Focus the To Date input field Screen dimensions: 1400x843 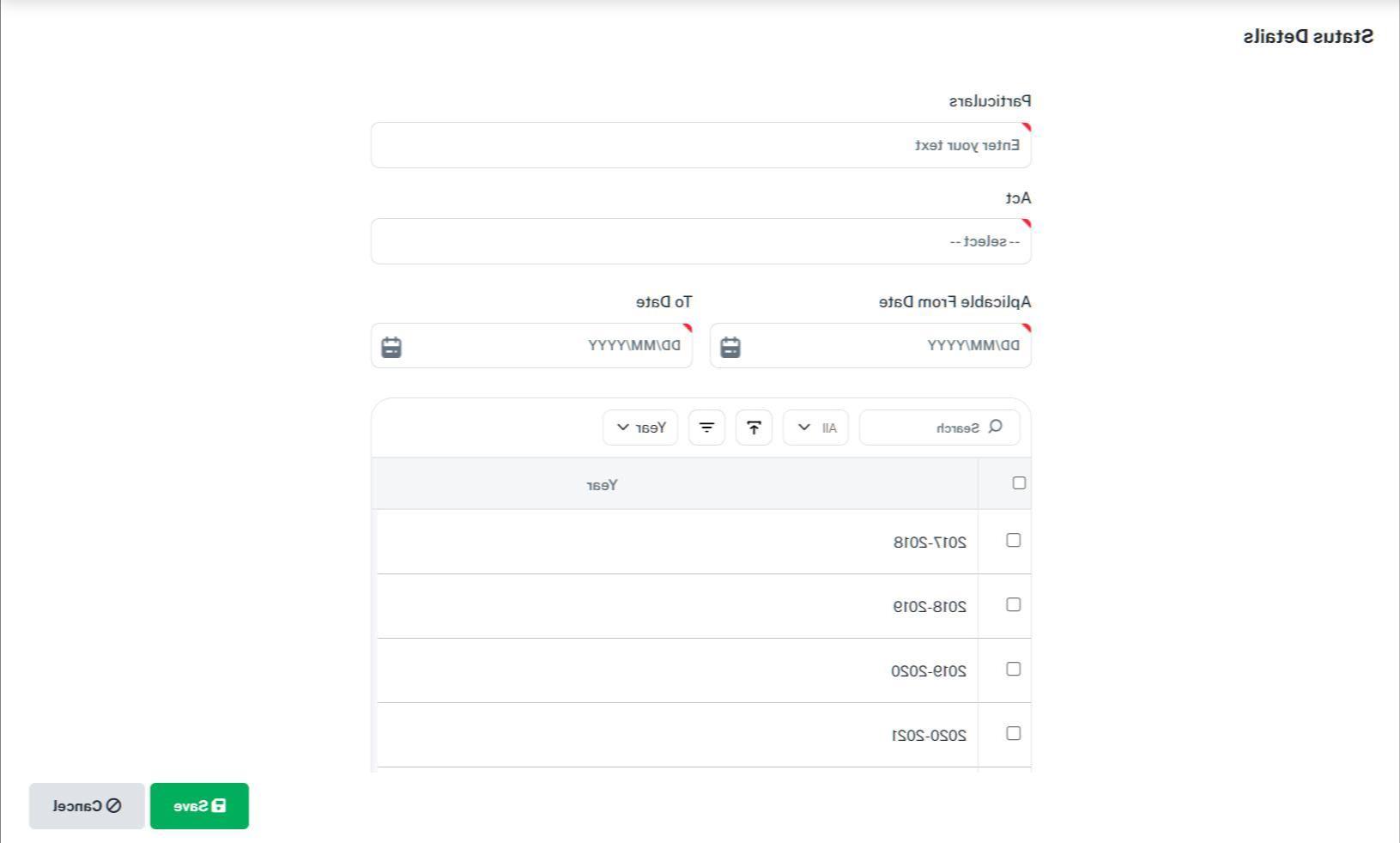pos(531,346)
